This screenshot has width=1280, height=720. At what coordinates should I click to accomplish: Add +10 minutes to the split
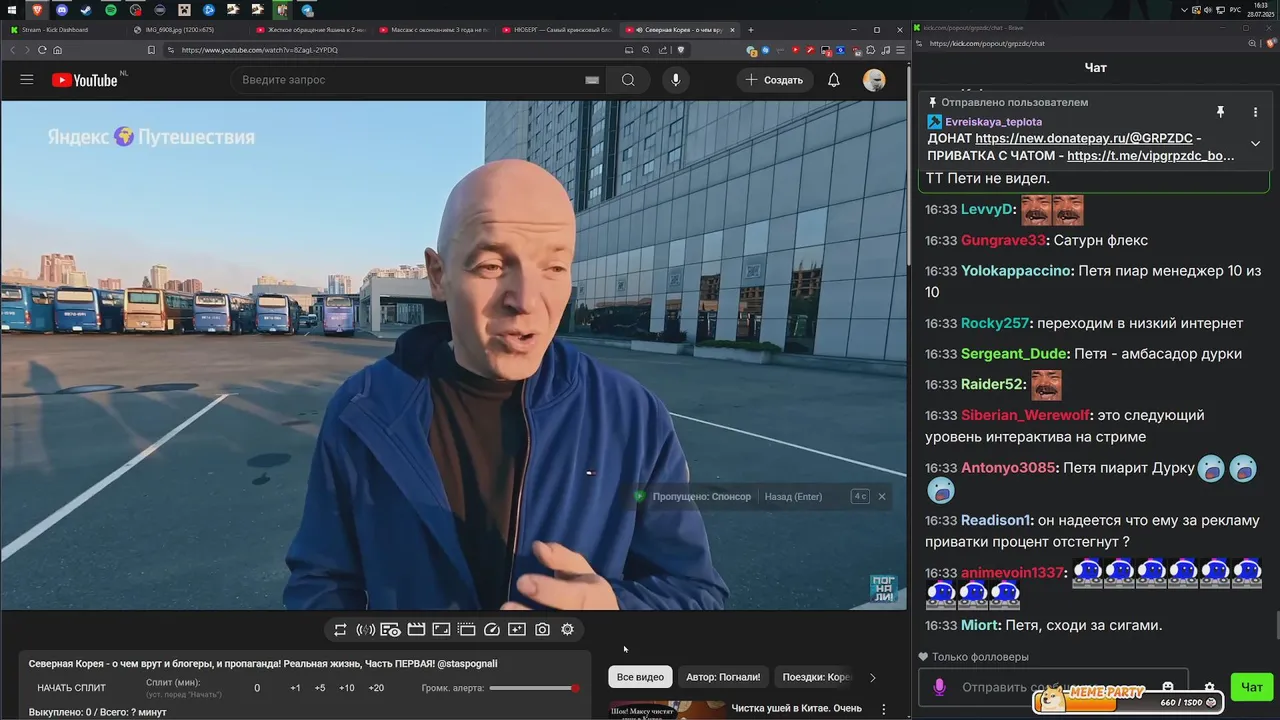tap(346, 688)
